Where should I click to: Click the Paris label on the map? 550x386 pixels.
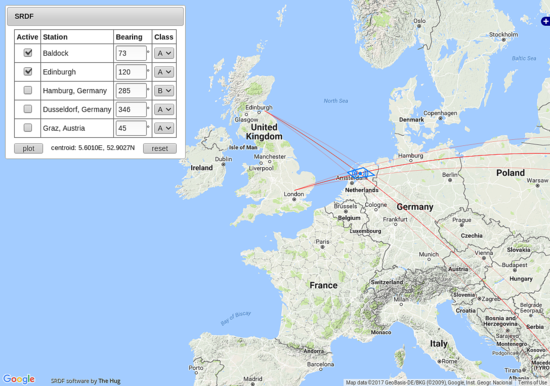[x=322, y=242]
